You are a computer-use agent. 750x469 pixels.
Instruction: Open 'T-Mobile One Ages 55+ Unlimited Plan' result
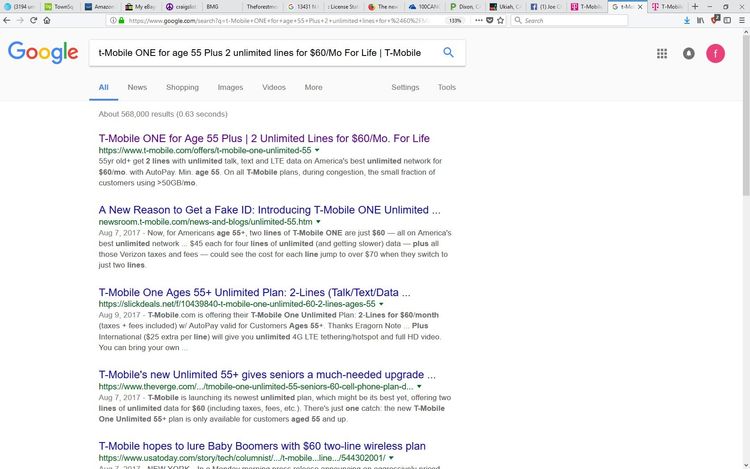tap(254, 292)
